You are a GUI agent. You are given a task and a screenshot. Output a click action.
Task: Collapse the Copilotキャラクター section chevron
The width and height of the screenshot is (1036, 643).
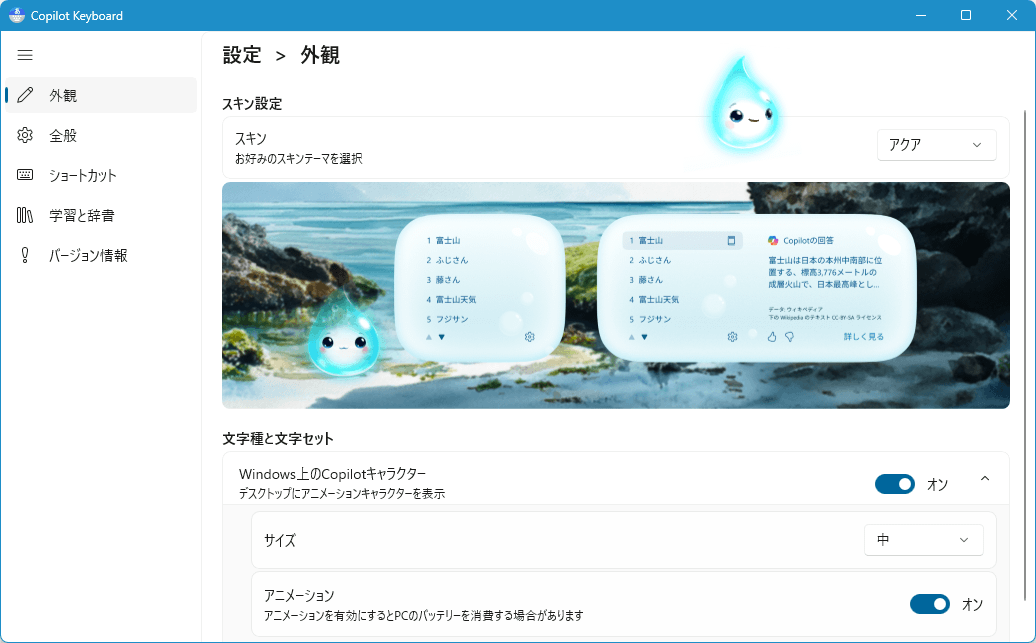click(985, 480)
